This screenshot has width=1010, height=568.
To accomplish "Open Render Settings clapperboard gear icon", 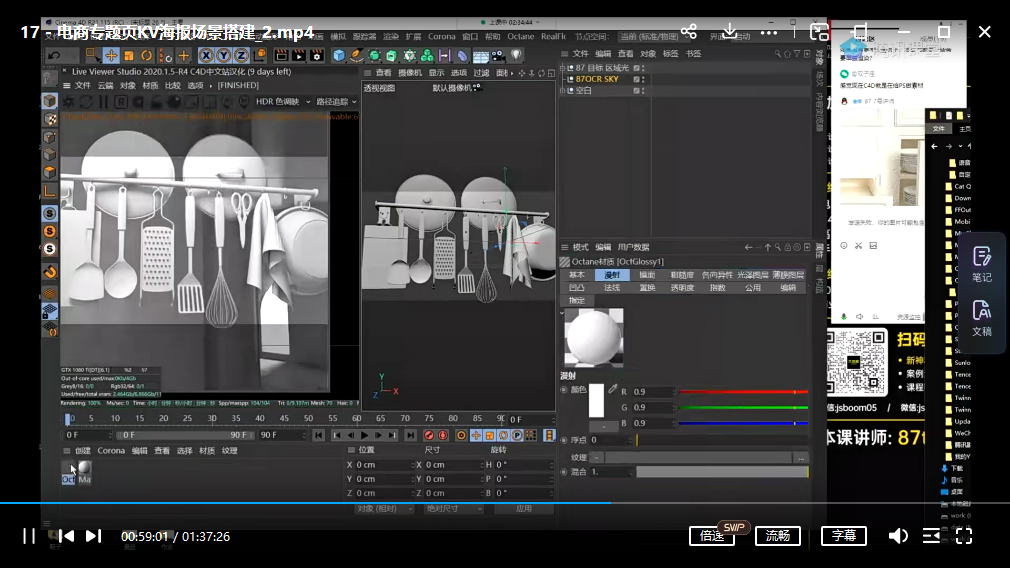I will pos(316,55).
